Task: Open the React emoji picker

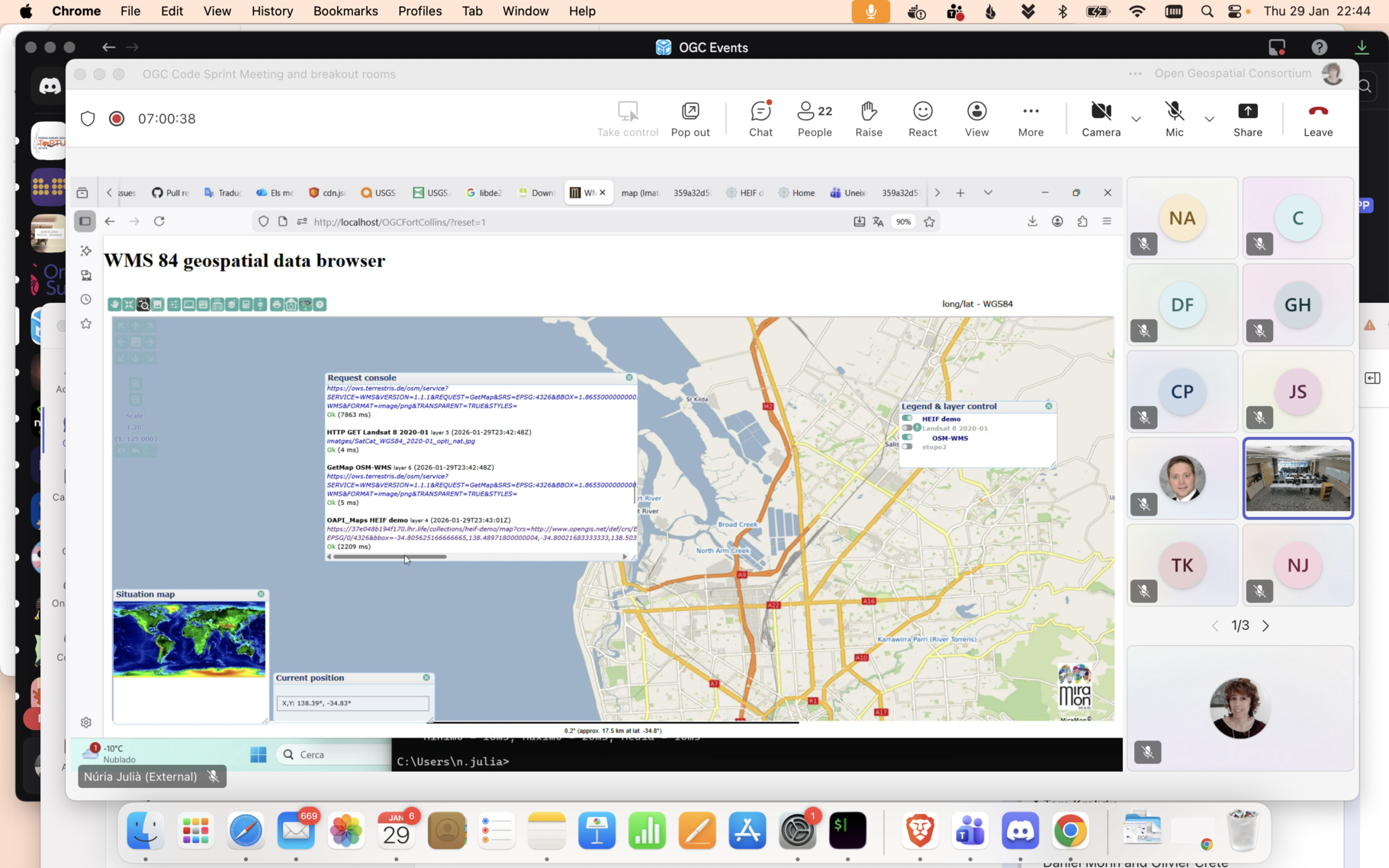Action: pos(922,118)
